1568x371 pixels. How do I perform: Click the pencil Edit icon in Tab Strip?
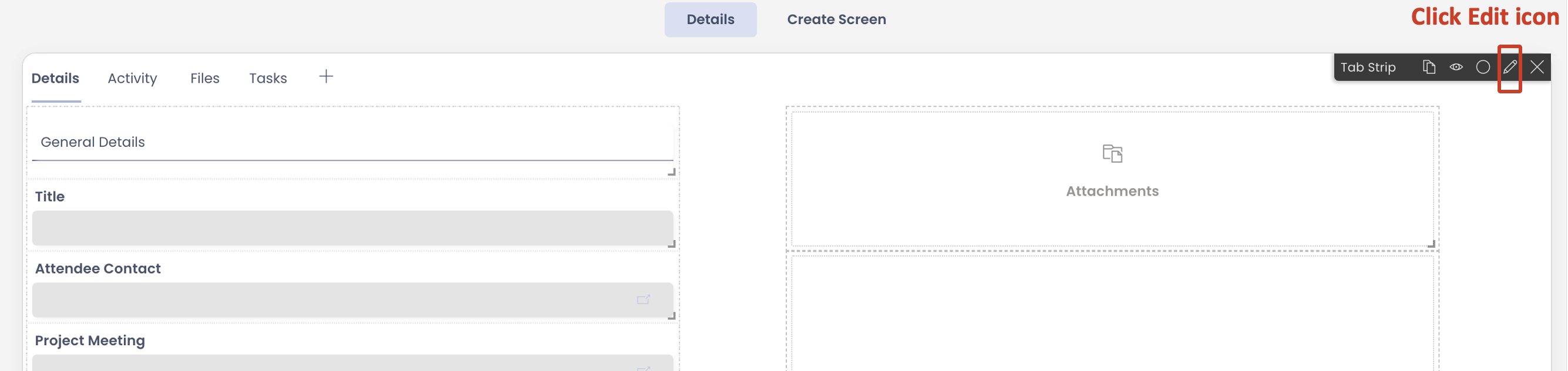tap(1509, 67)
